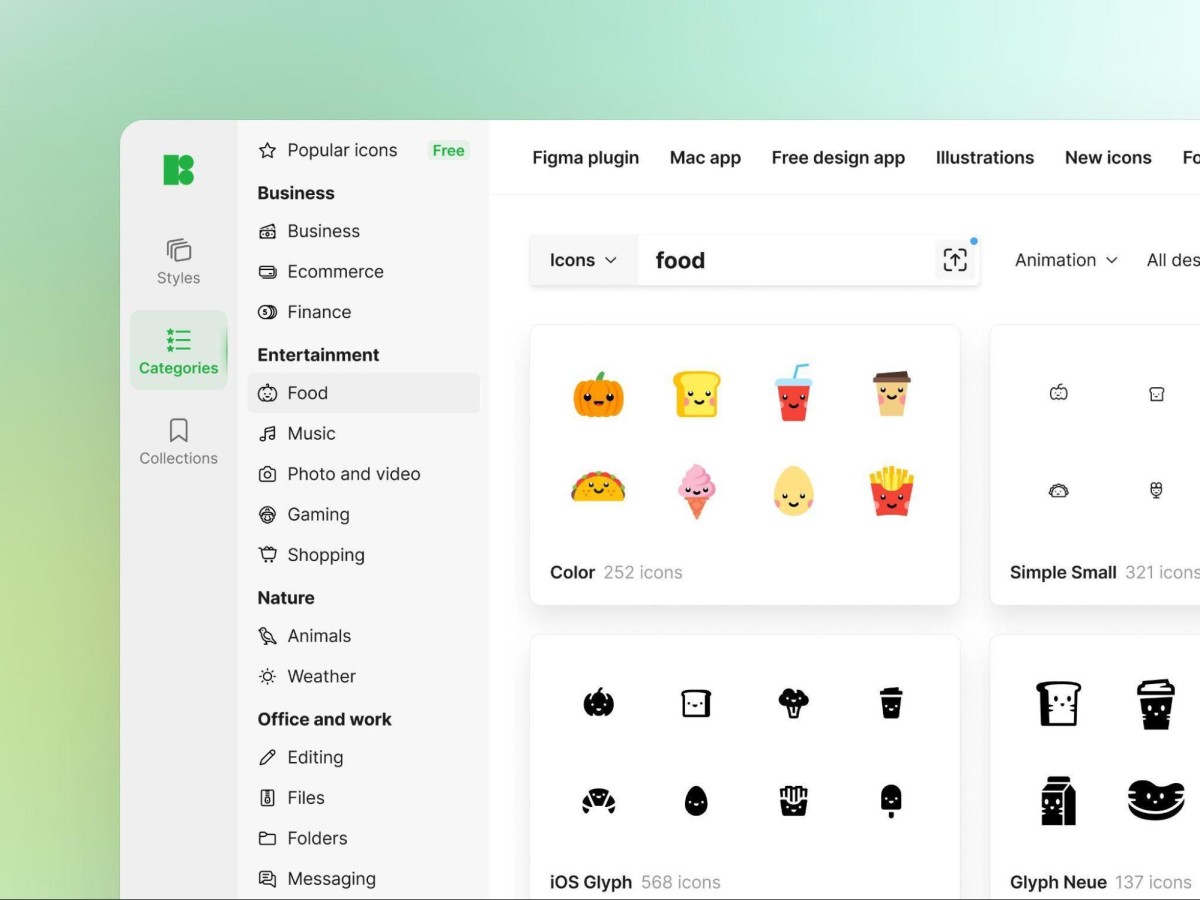Open the Styles sidebar section
Screen dimensions: 1200x900
pos(178,261)
